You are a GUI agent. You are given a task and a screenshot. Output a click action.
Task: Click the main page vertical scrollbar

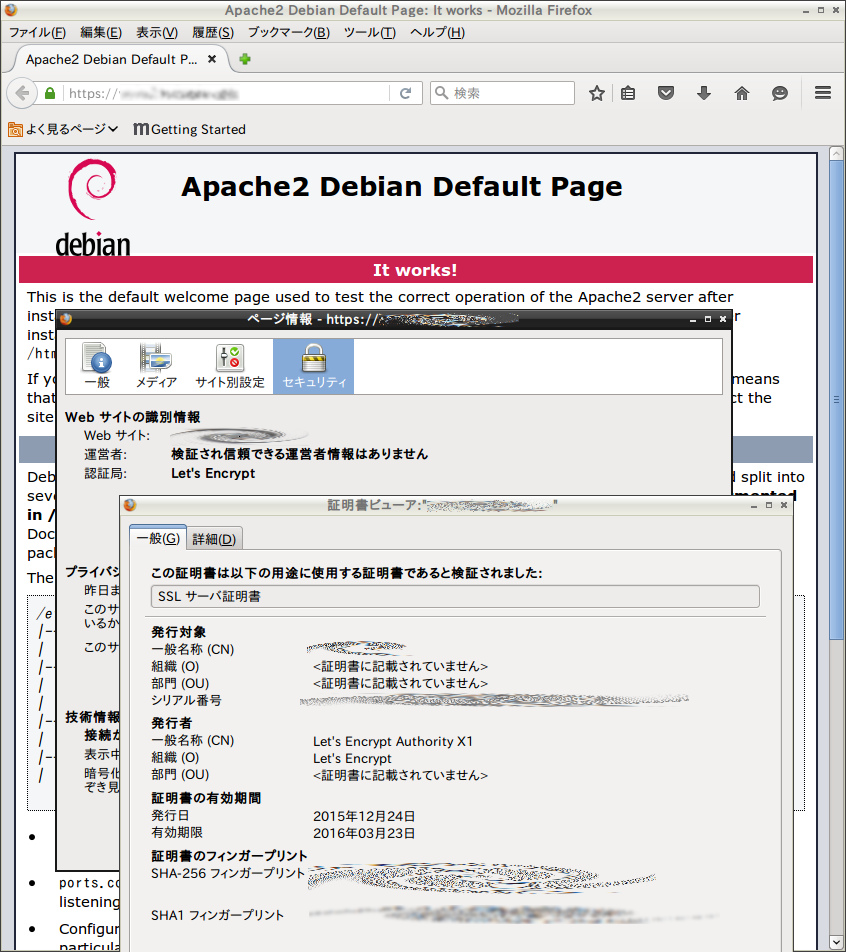click(836, 401)
